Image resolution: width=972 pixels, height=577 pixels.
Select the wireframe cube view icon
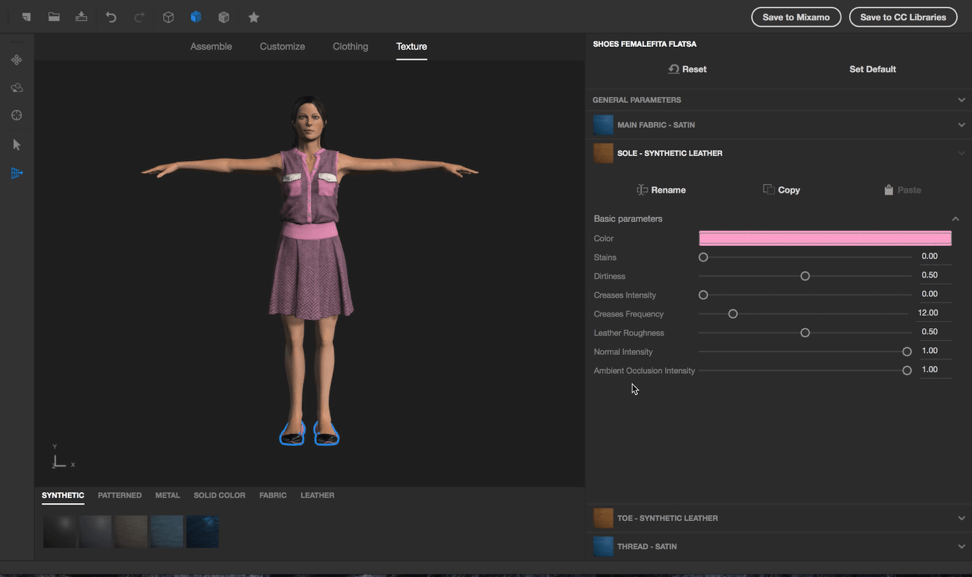point(168,17)
